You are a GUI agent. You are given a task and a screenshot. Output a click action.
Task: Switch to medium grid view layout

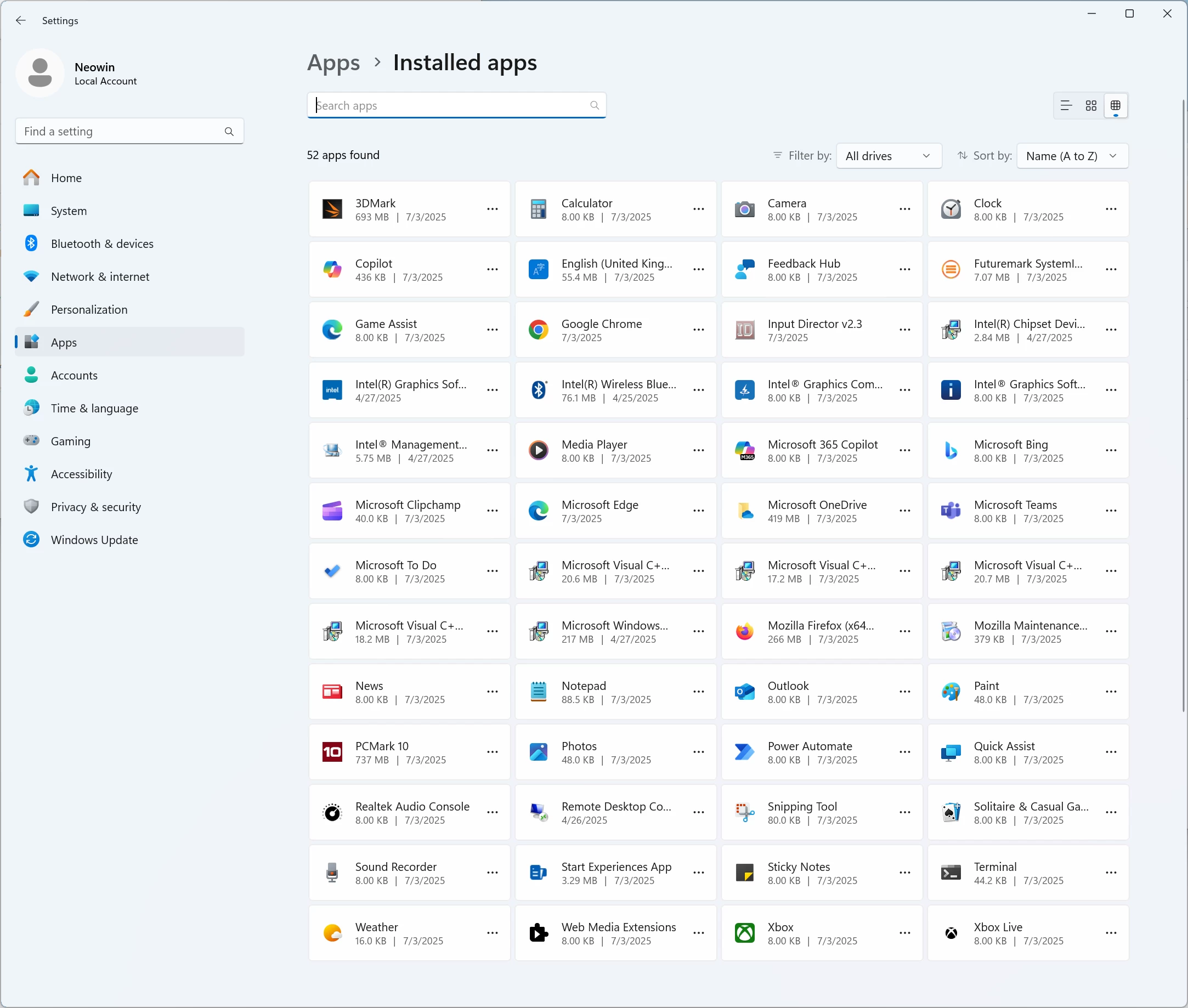click(1091, 106)
